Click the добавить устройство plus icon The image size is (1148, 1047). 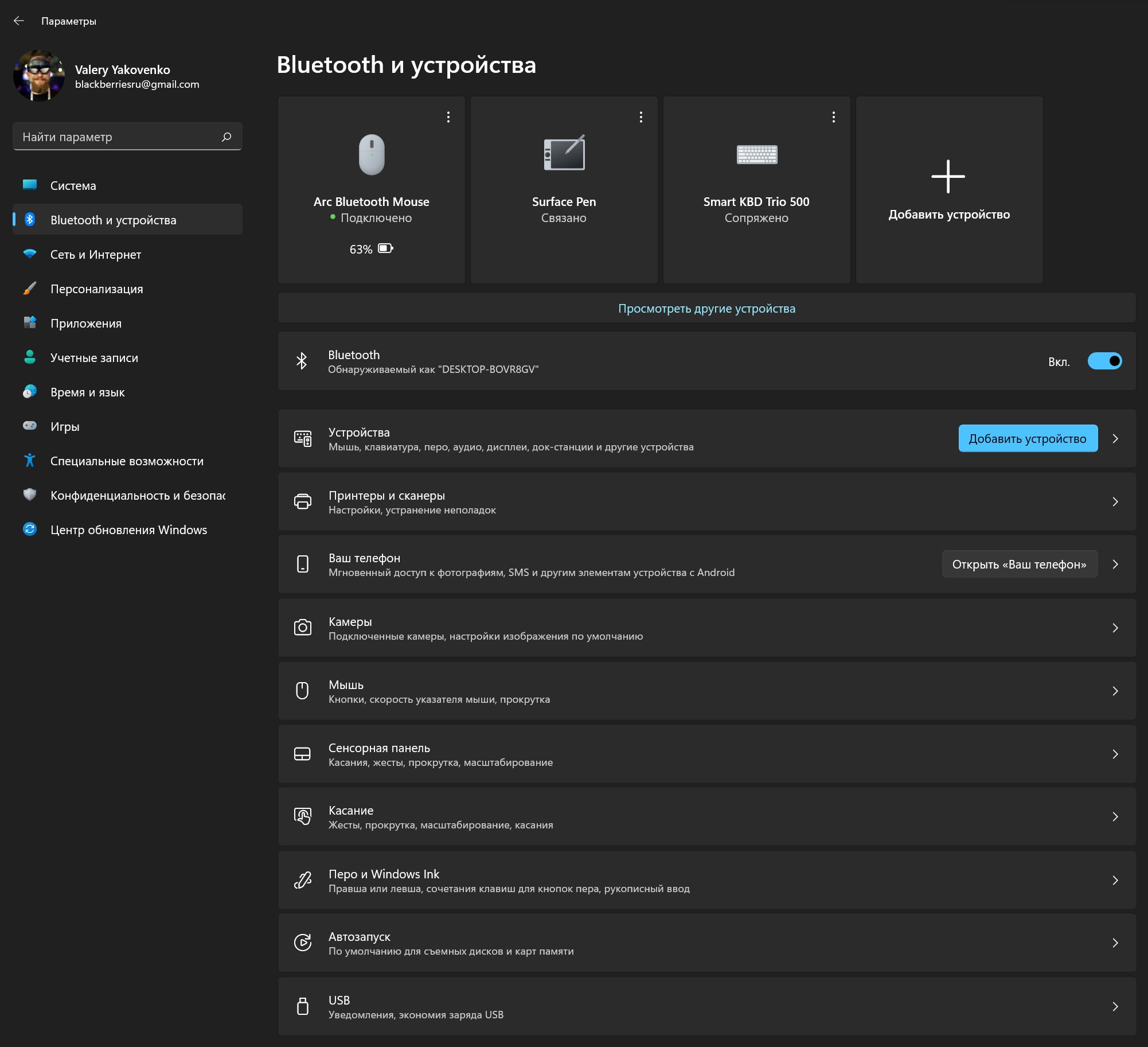[947, 176]
